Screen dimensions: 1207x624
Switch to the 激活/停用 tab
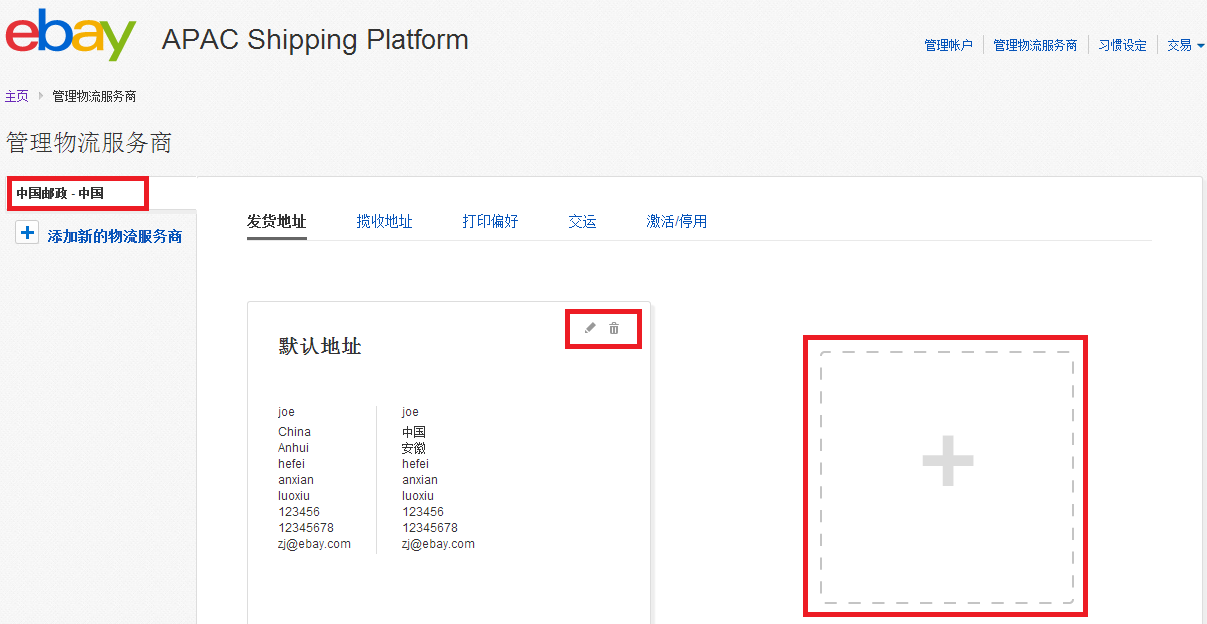pos(677,221)
